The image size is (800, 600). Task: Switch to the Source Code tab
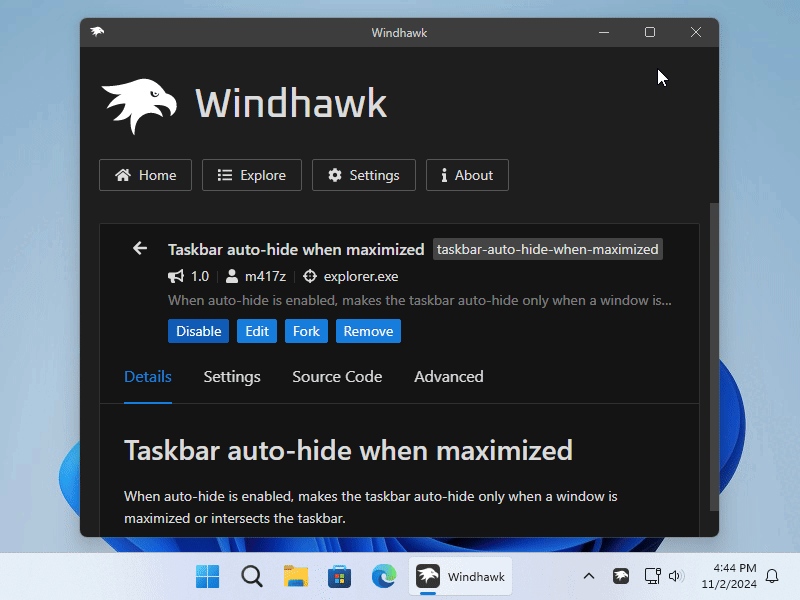click(337, 377)
